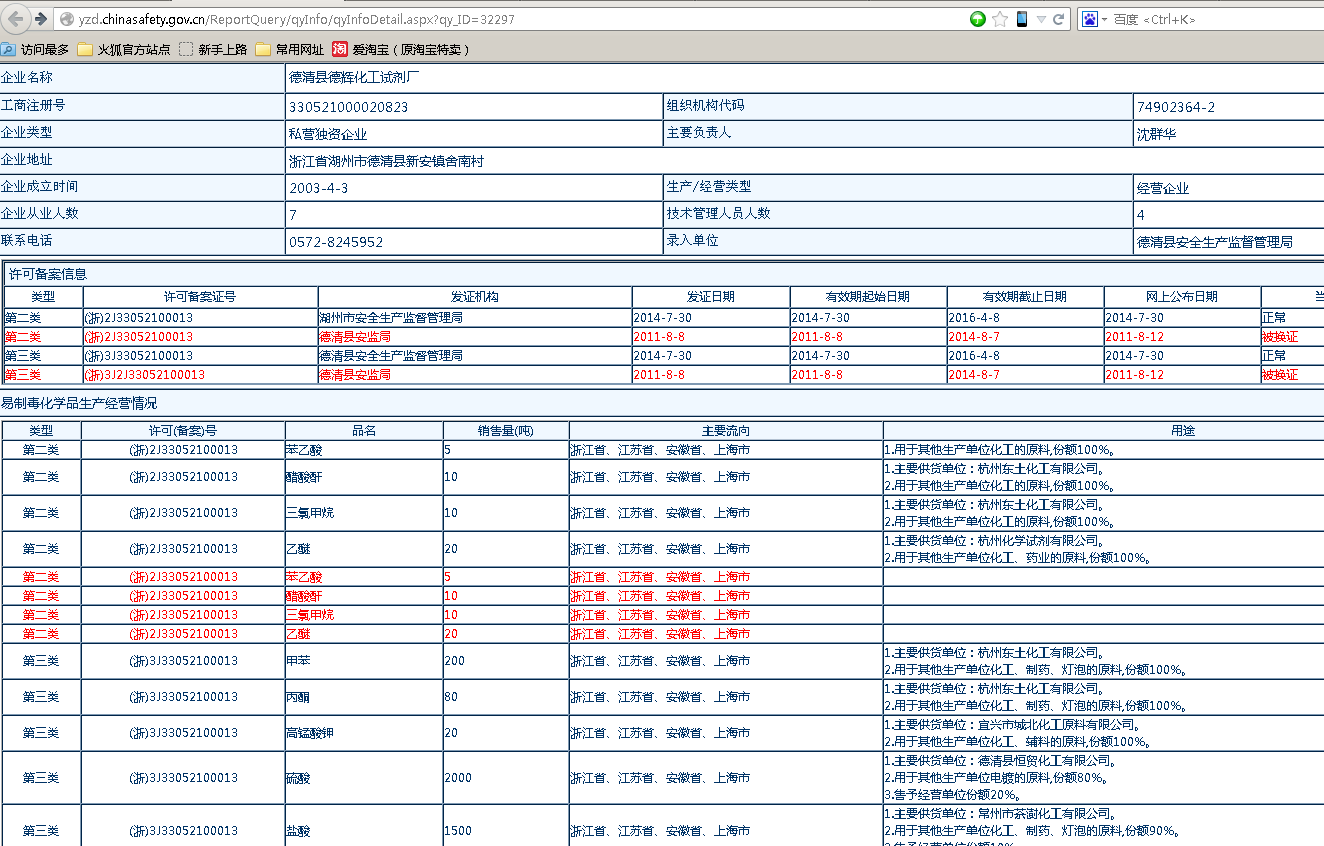Screen dimensions: 1324x846
Task: Click sales quantity 80 in 丙酮 row
Action: pos(451,697)
